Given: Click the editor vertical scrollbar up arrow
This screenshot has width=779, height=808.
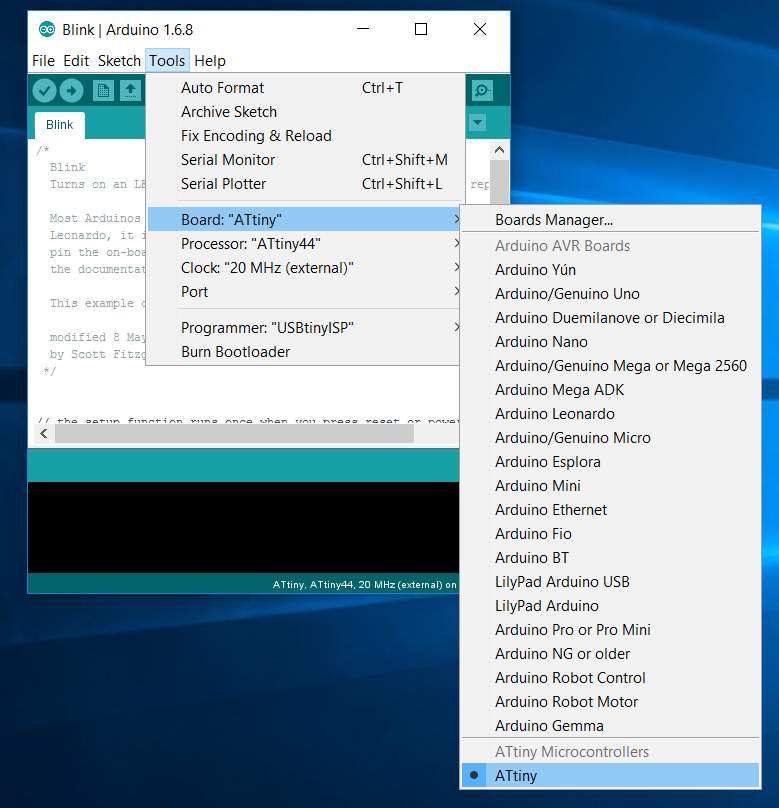Looking at the screenshot, I should pyautogui.click(x=499, y=150).
